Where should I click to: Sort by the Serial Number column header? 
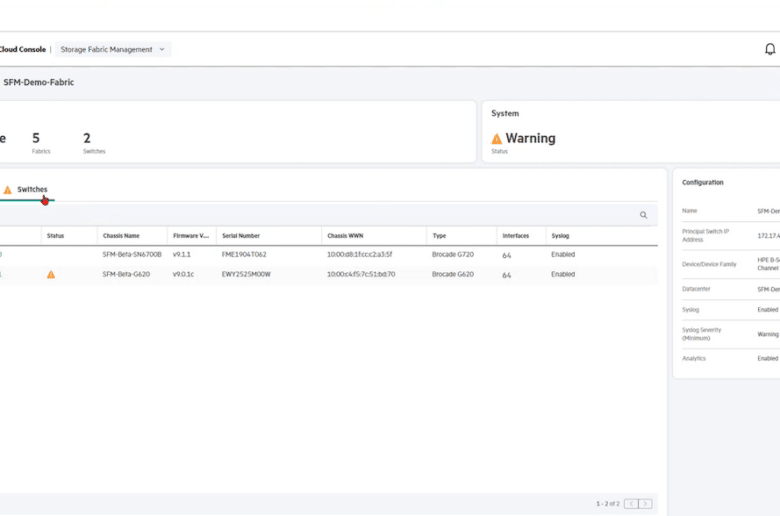click(241, 236)
